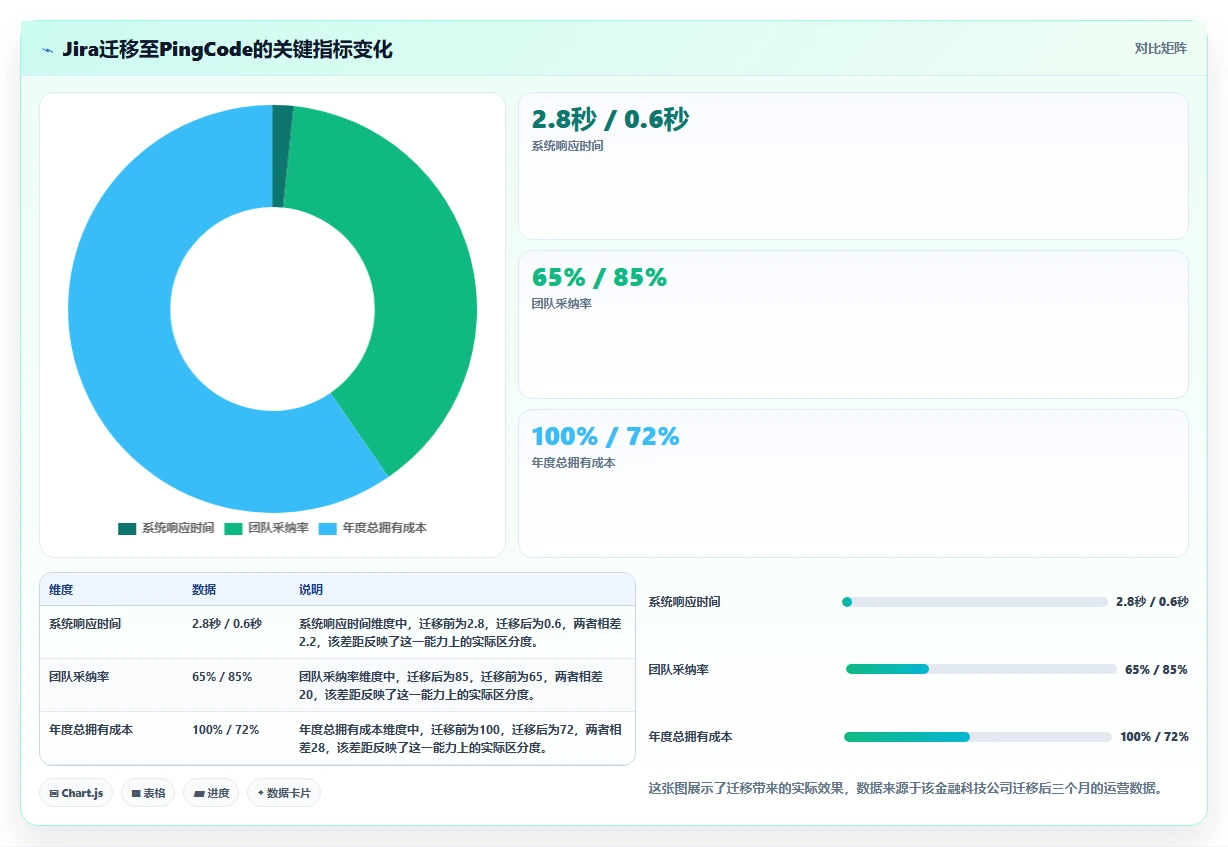This screenshot has height=847, width=1228.
Task: Click the 系统响应时间 progress bar
Action: tap(975, 602)
